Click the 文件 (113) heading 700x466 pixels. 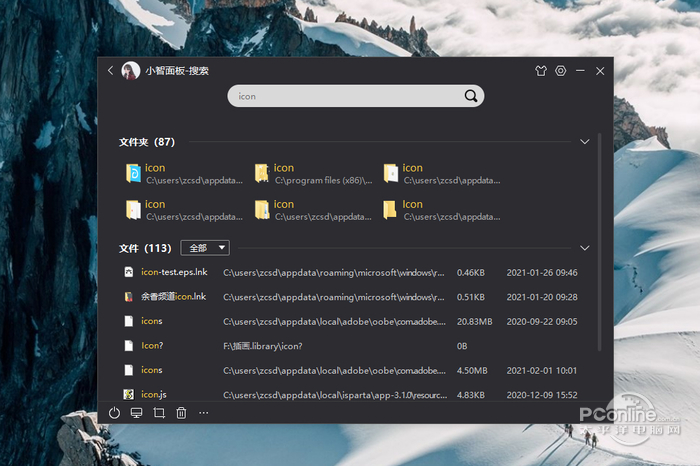(145, 248)
